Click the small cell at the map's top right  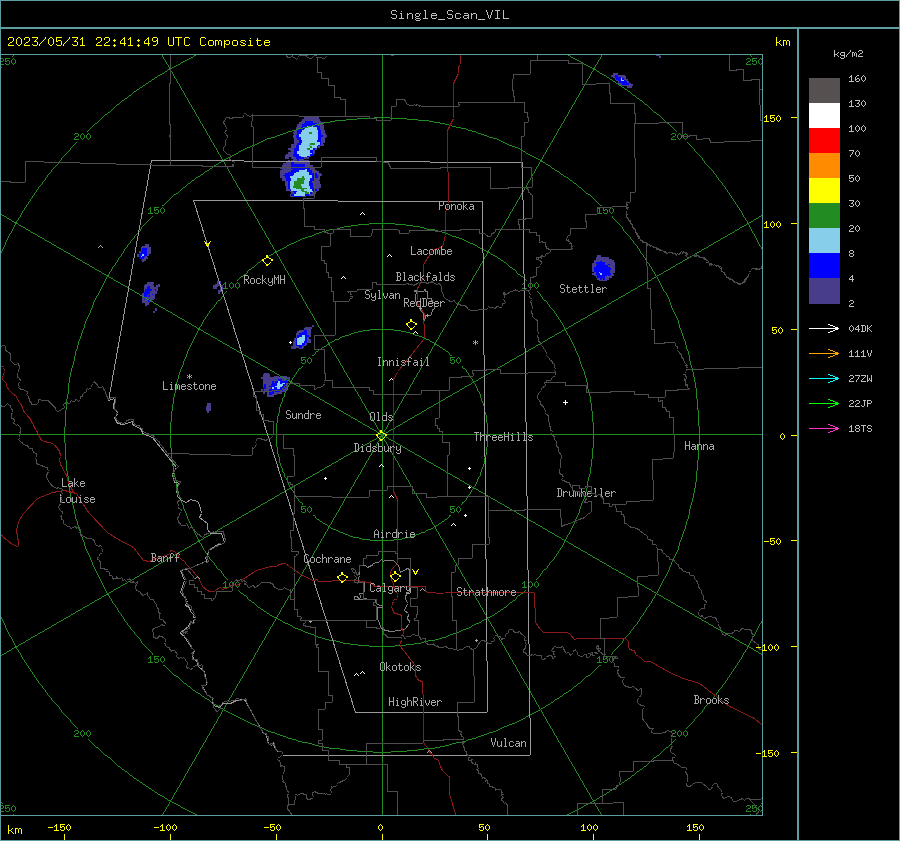tap(622, 80)
